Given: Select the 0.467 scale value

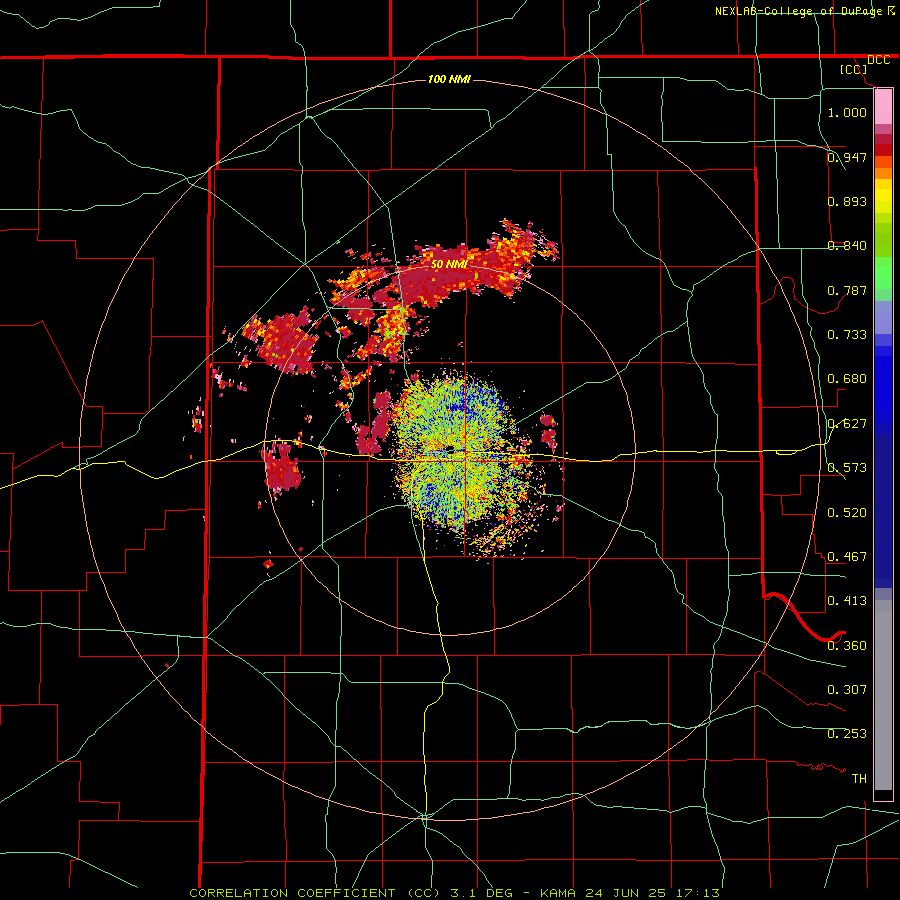Looking at the screenshot, I should (847, 556).
